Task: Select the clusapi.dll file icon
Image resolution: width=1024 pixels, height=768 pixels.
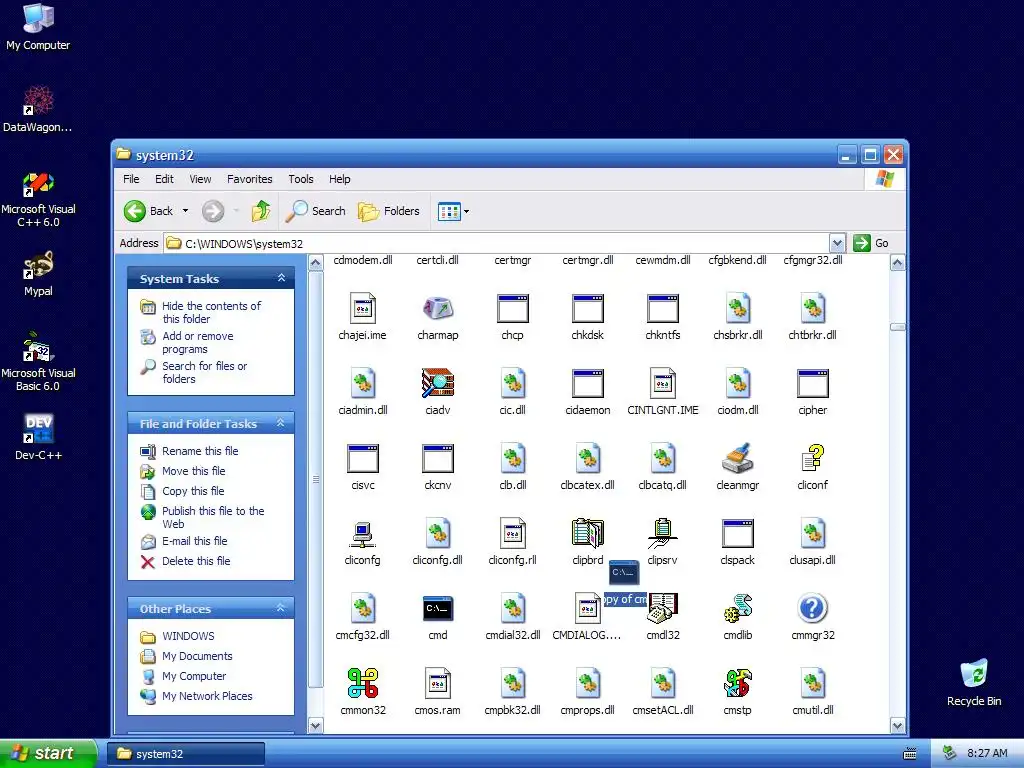Action: (812, 533)
